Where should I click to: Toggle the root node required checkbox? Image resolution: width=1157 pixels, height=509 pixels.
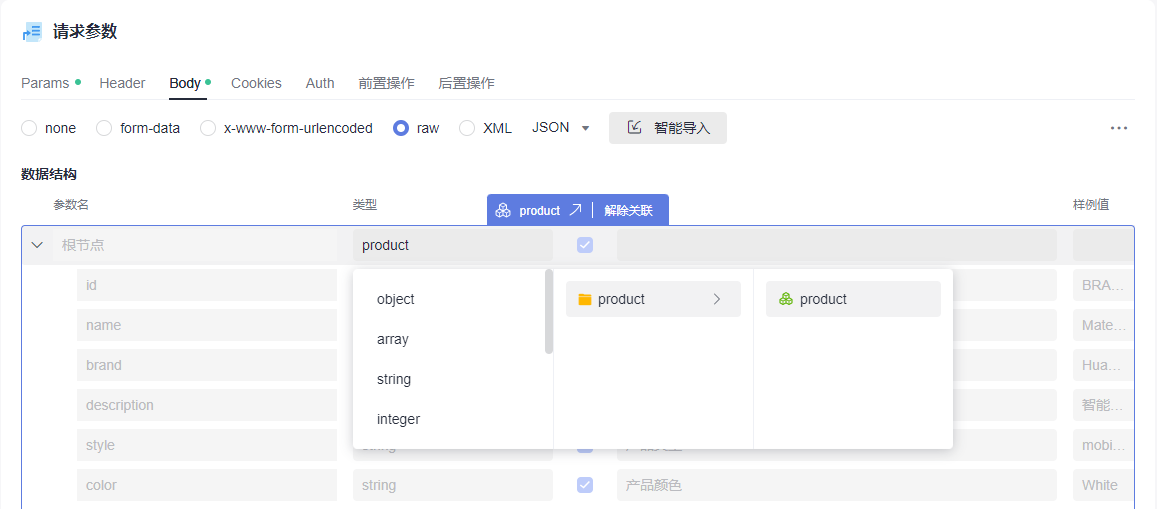pos(585,245)
